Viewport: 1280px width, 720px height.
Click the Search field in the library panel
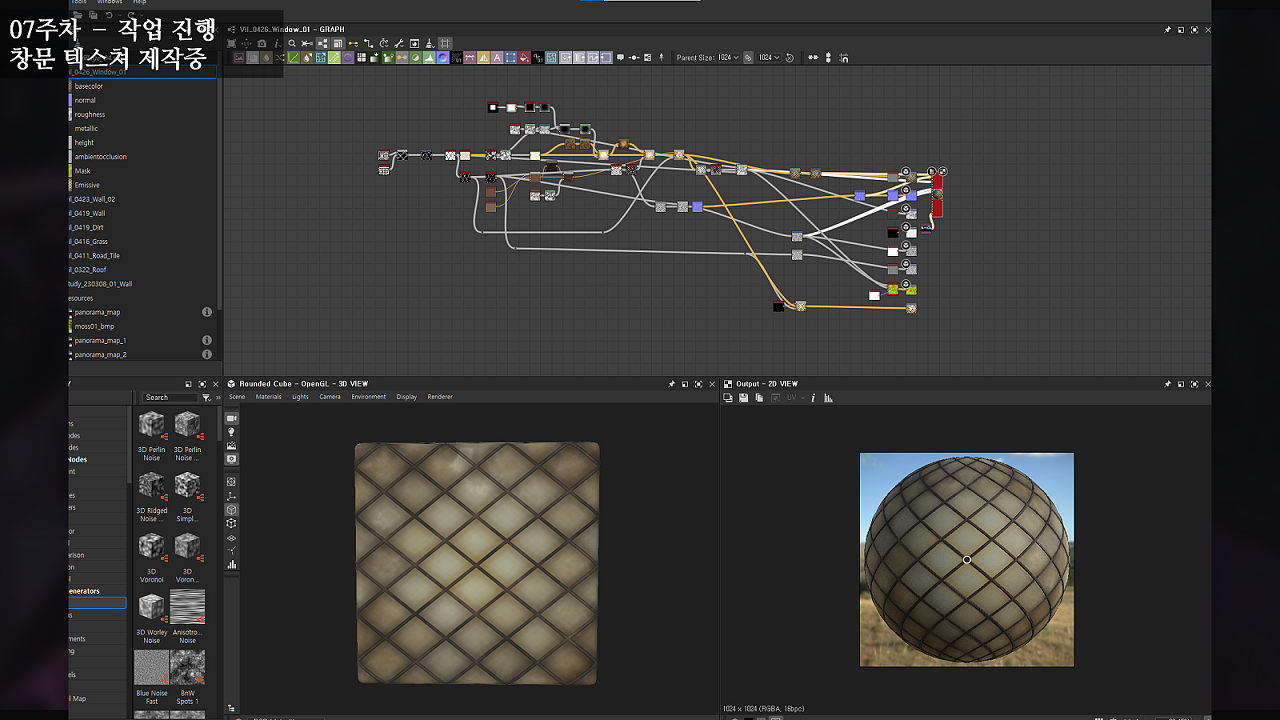click(168, 397)
